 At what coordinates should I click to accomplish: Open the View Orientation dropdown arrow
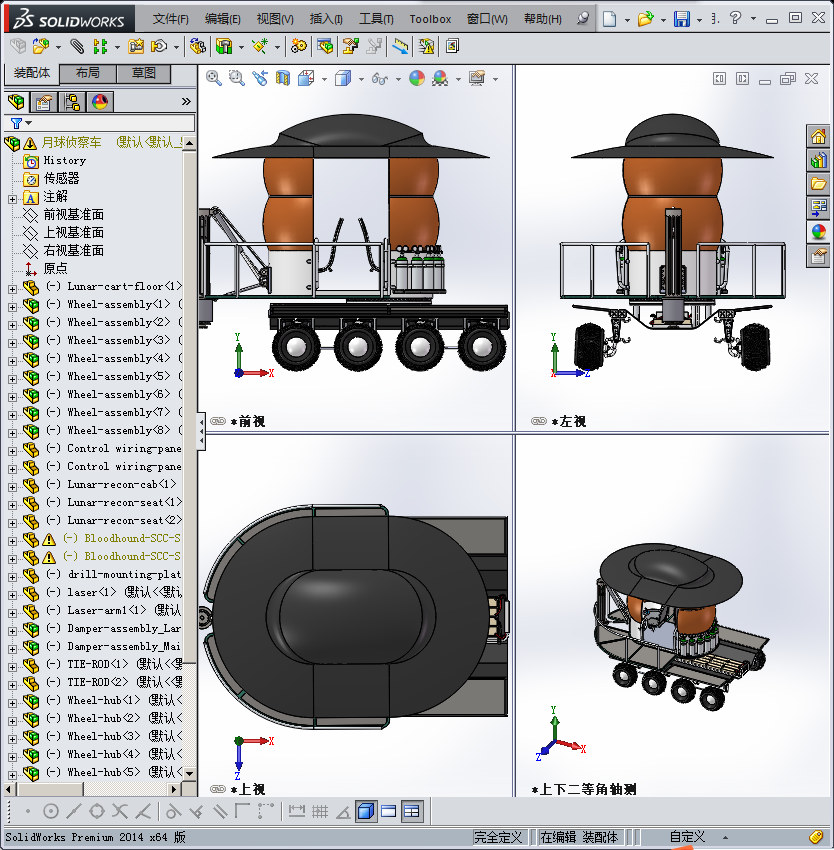(324, 79)
